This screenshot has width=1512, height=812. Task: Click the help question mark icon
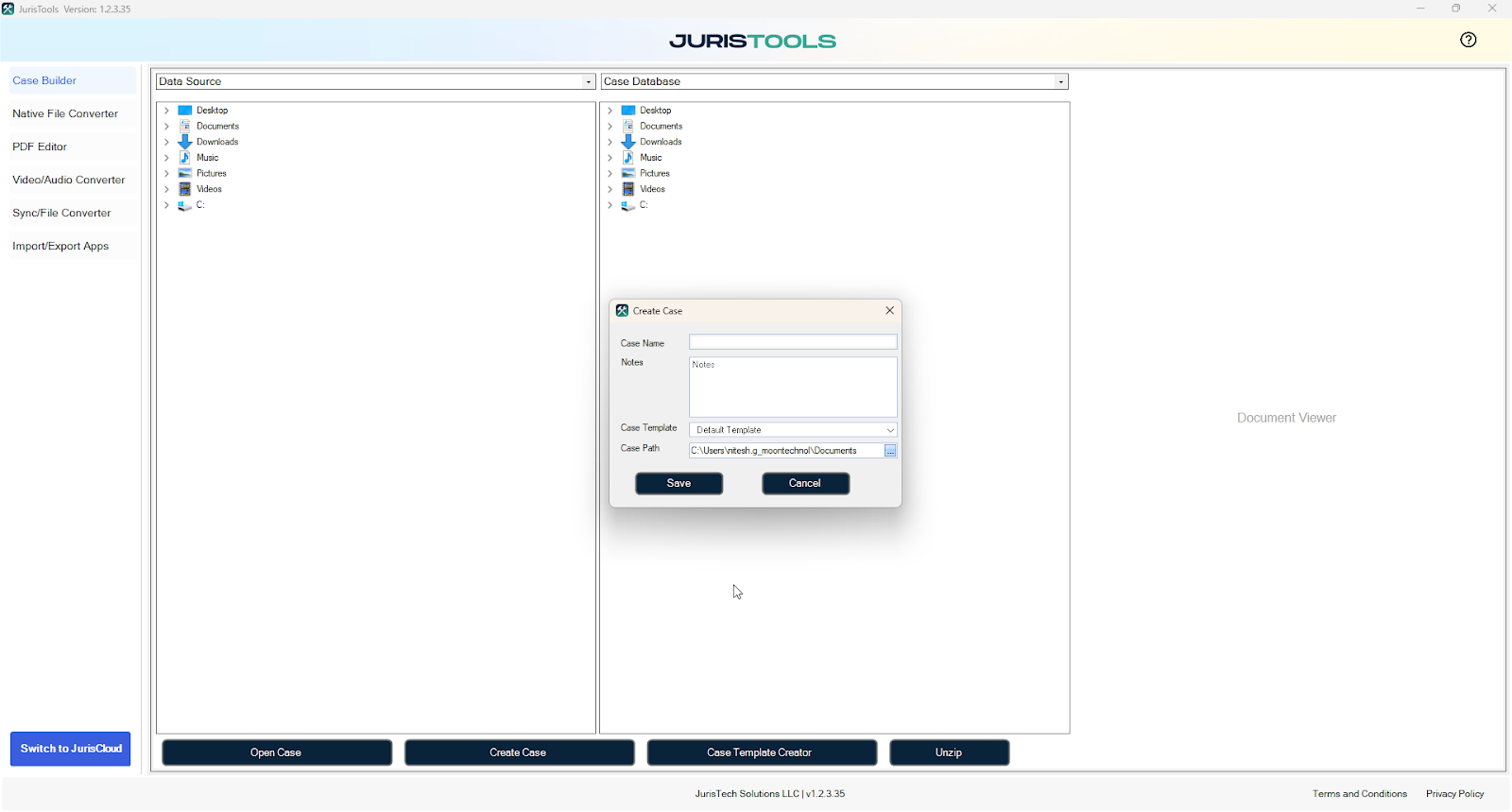(x=1468, y=40)
